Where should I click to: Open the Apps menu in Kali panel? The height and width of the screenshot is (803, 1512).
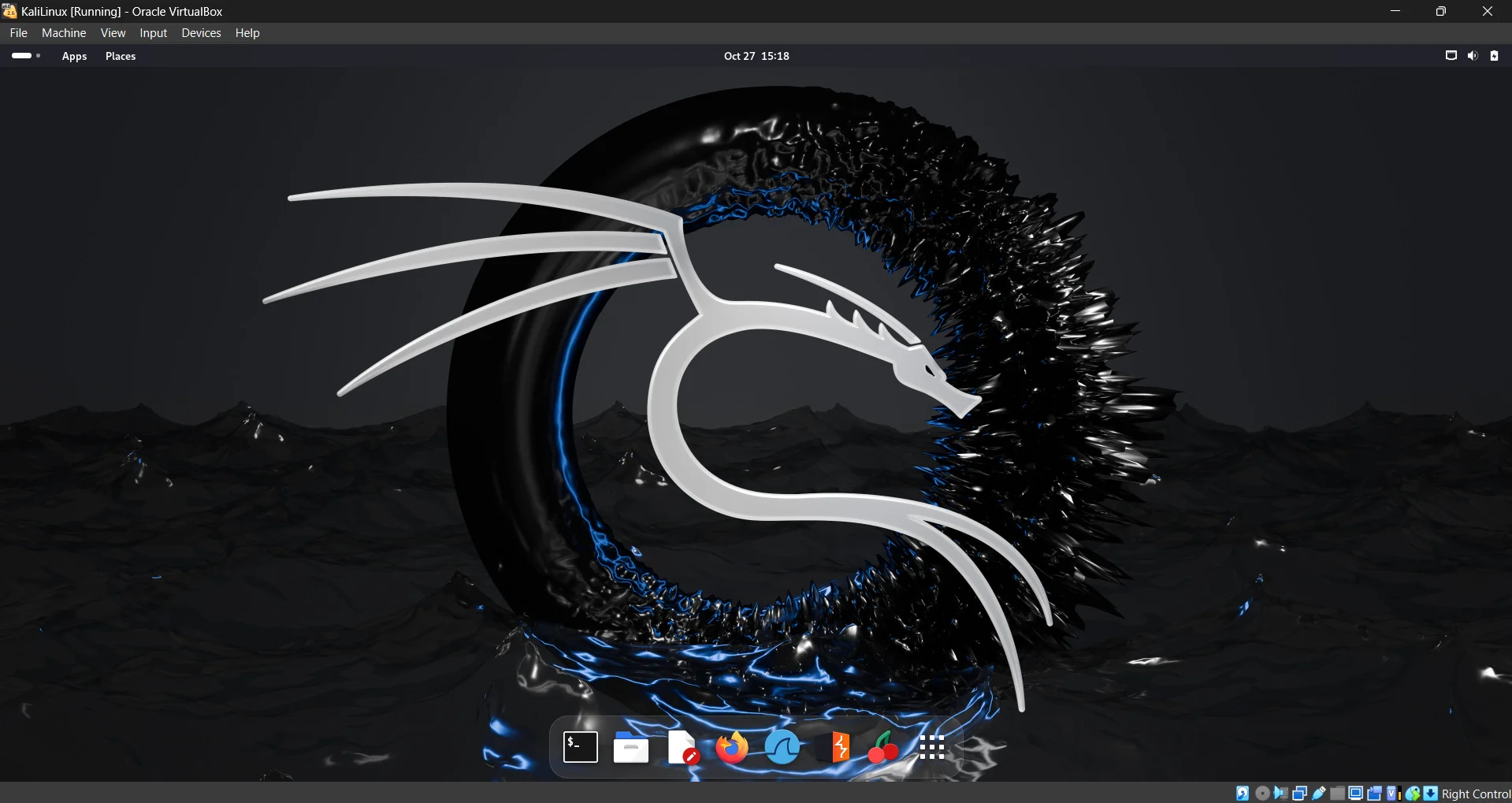[x=75, y=56]
